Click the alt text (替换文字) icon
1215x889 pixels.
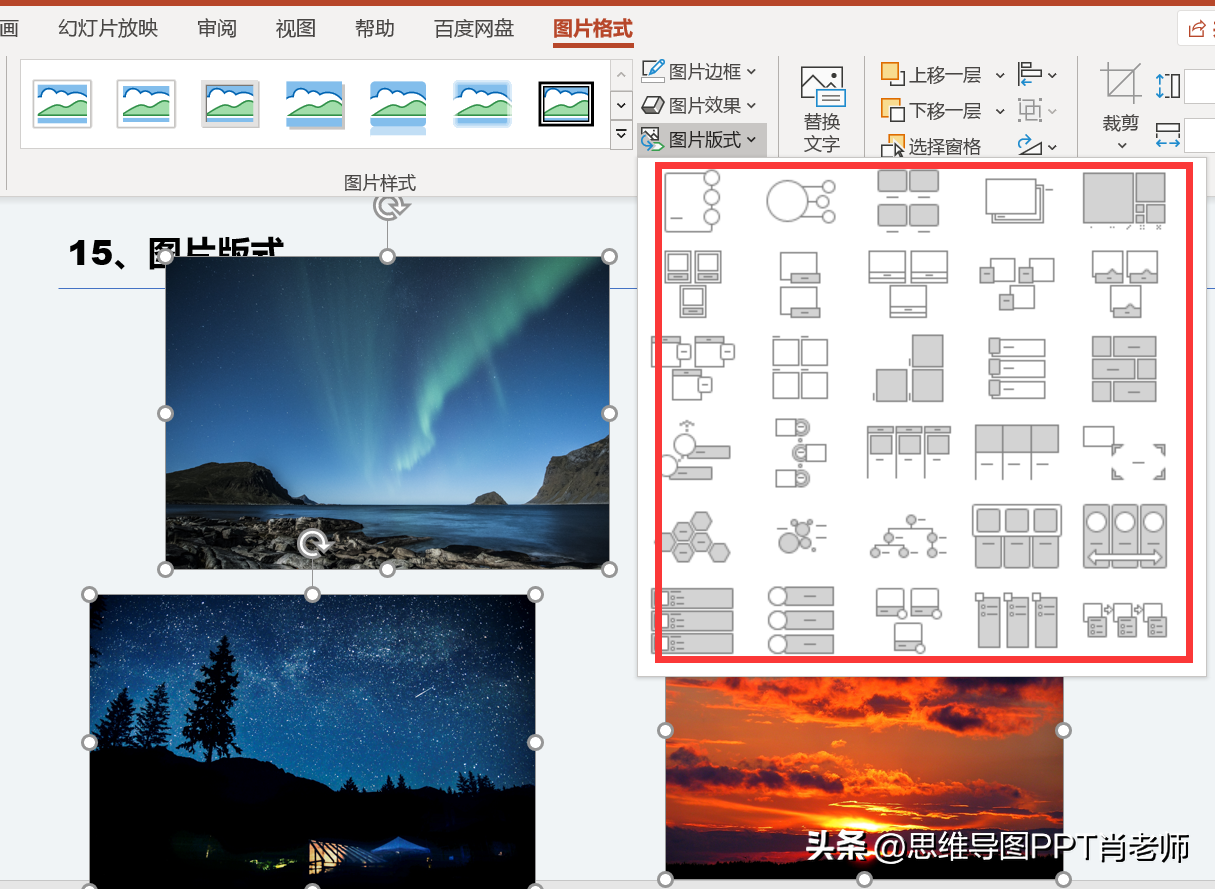[x=822, y=85]
